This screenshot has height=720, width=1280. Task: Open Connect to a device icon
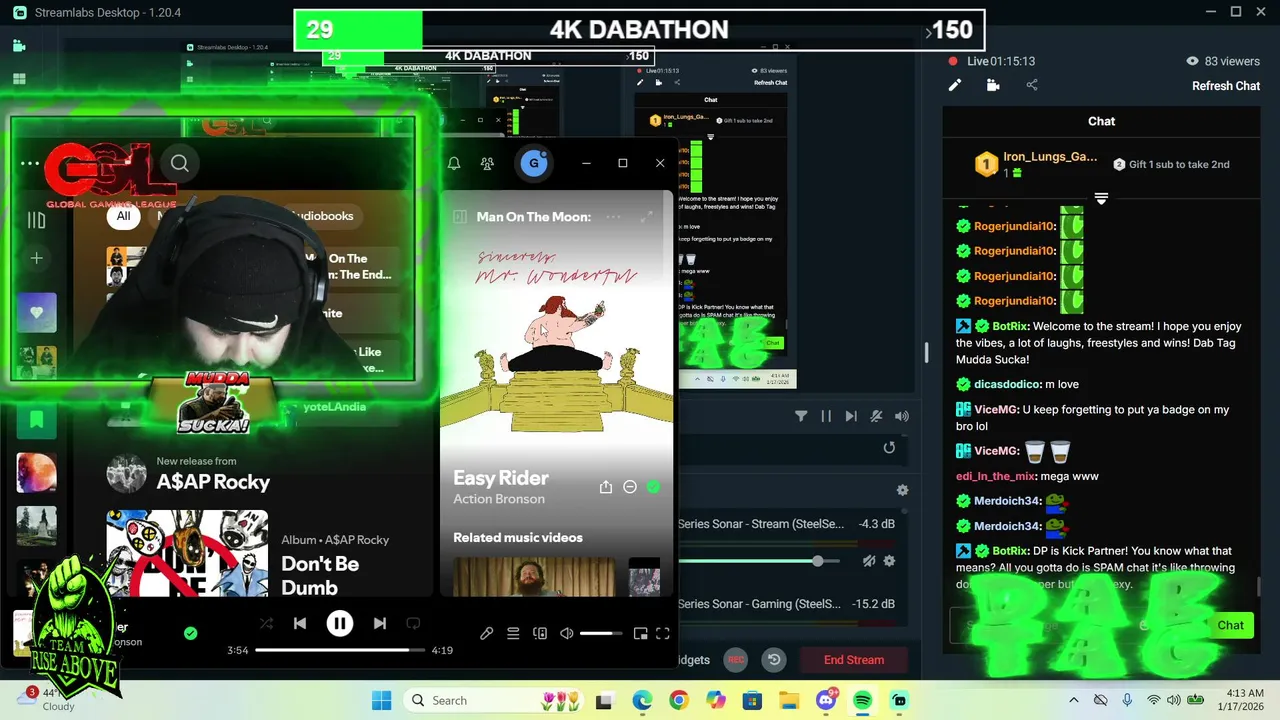point(540,633)
